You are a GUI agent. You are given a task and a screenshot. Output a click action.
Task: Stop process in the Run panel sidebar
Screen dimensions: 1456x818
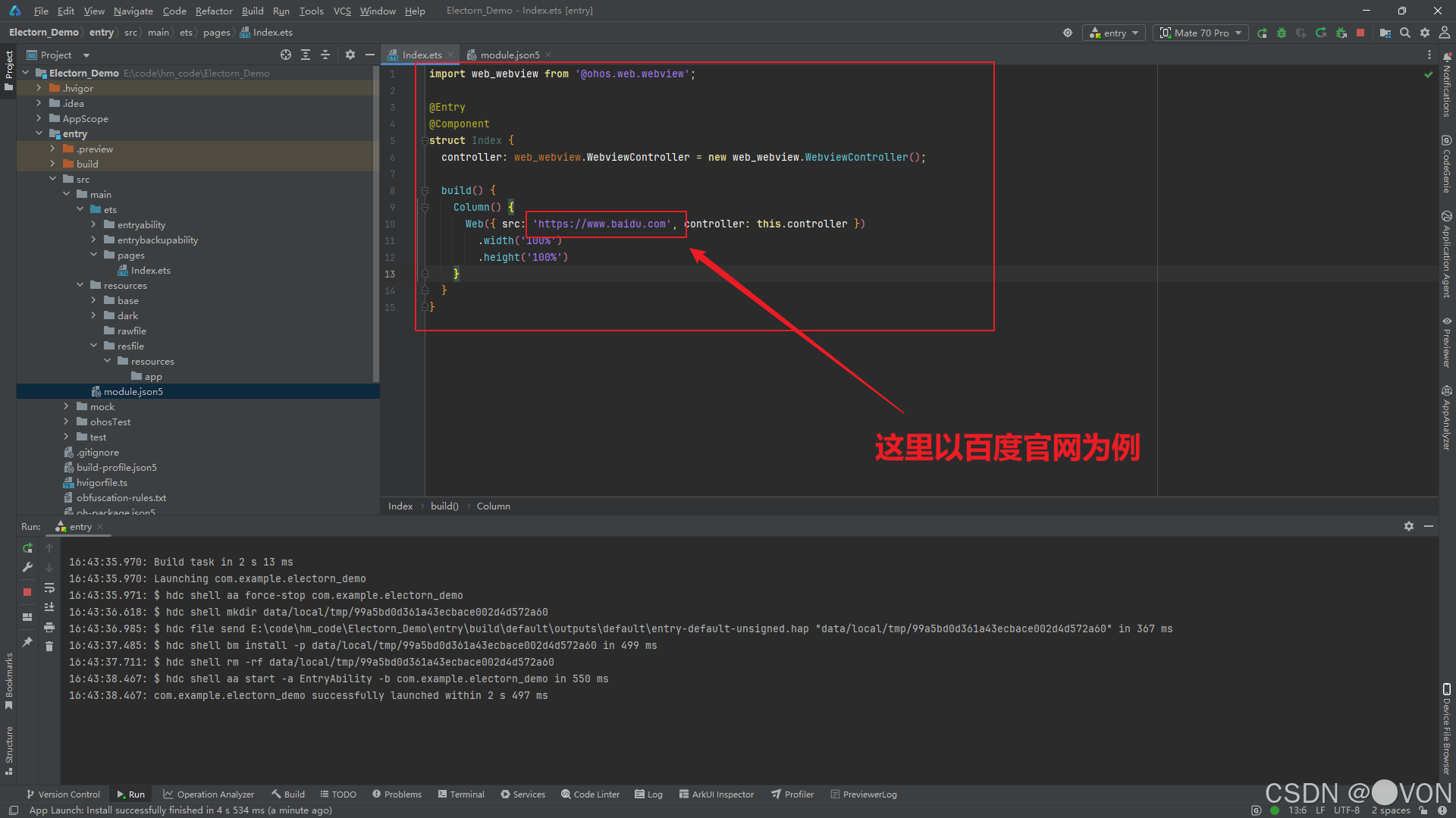click(x=27, y=591)
